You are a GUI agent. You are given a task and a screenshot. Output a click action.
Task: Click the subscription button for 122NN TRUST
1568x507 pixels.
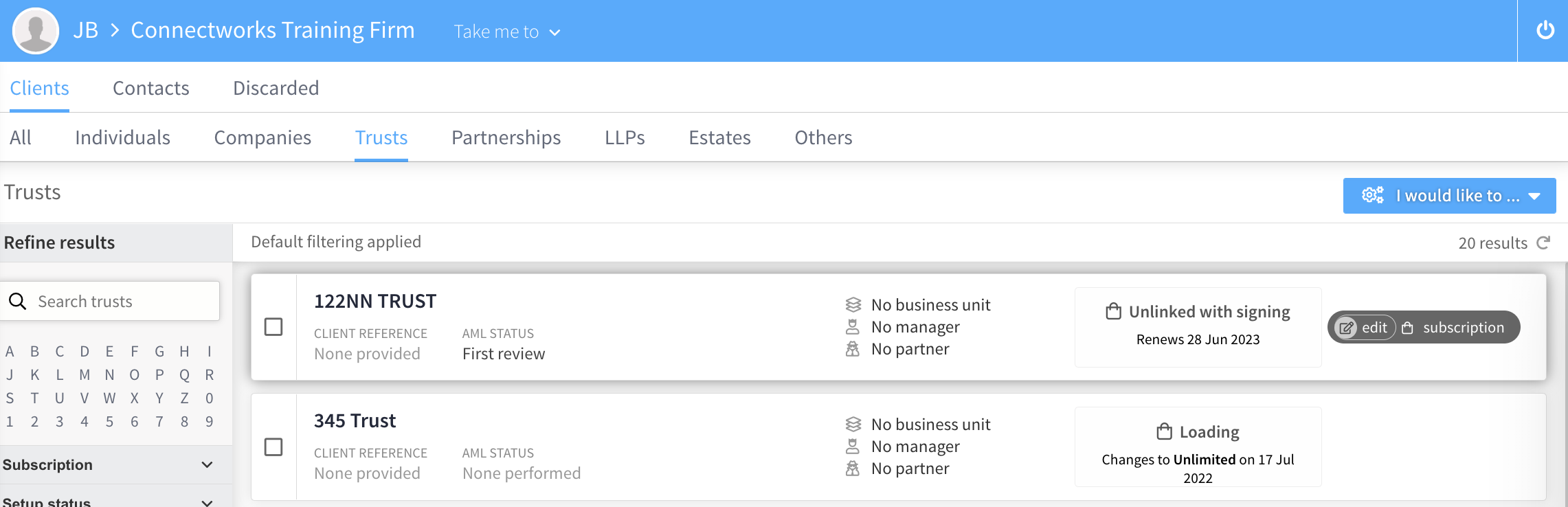[x=1455, y=328]
